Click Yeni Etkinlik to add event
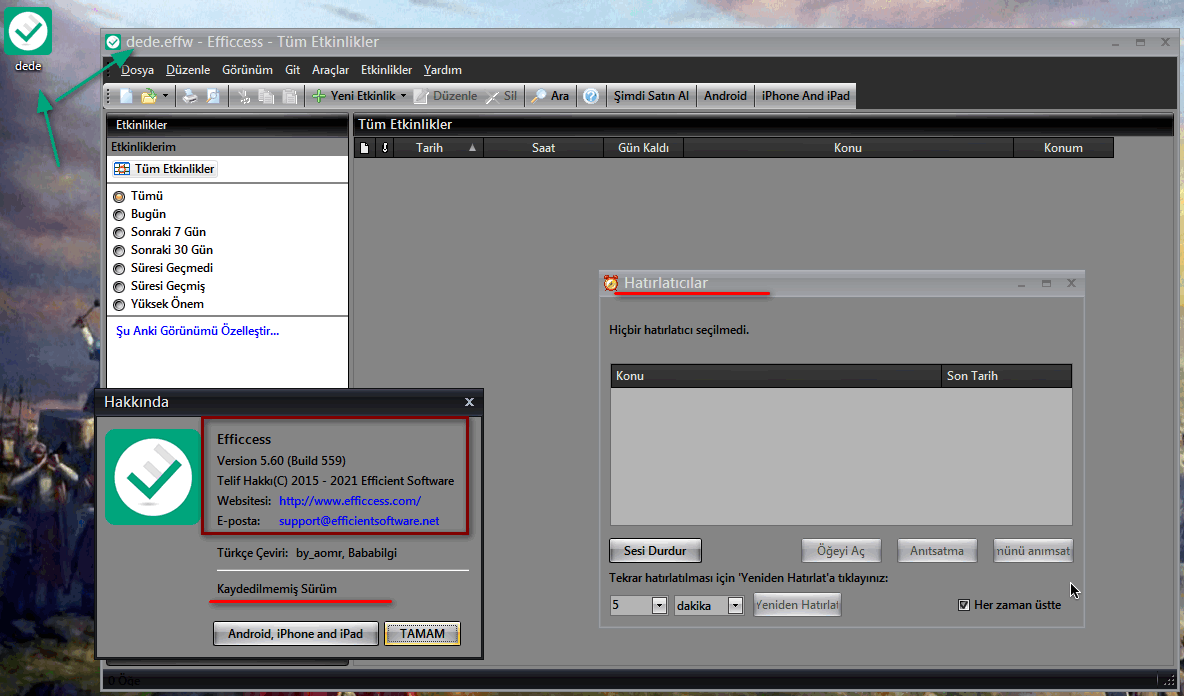 click(x=353, y=96)
